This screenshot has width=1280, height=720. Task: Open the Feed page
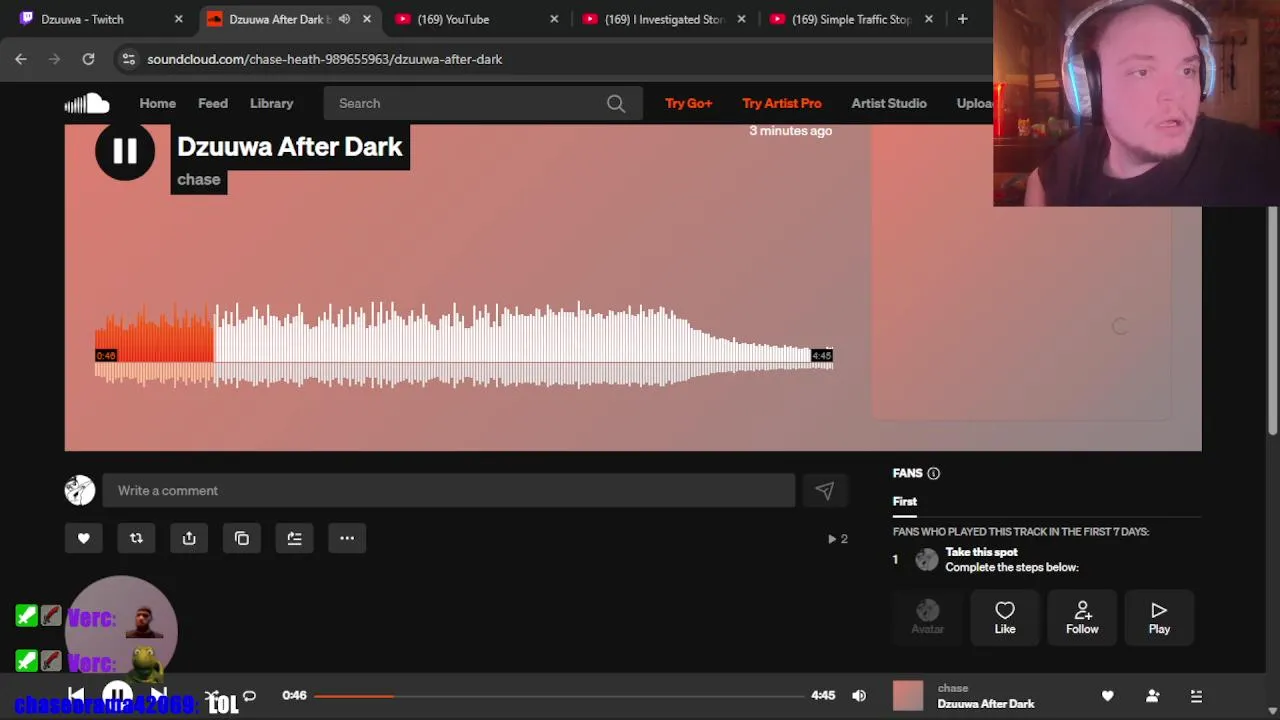pos(213,103)
